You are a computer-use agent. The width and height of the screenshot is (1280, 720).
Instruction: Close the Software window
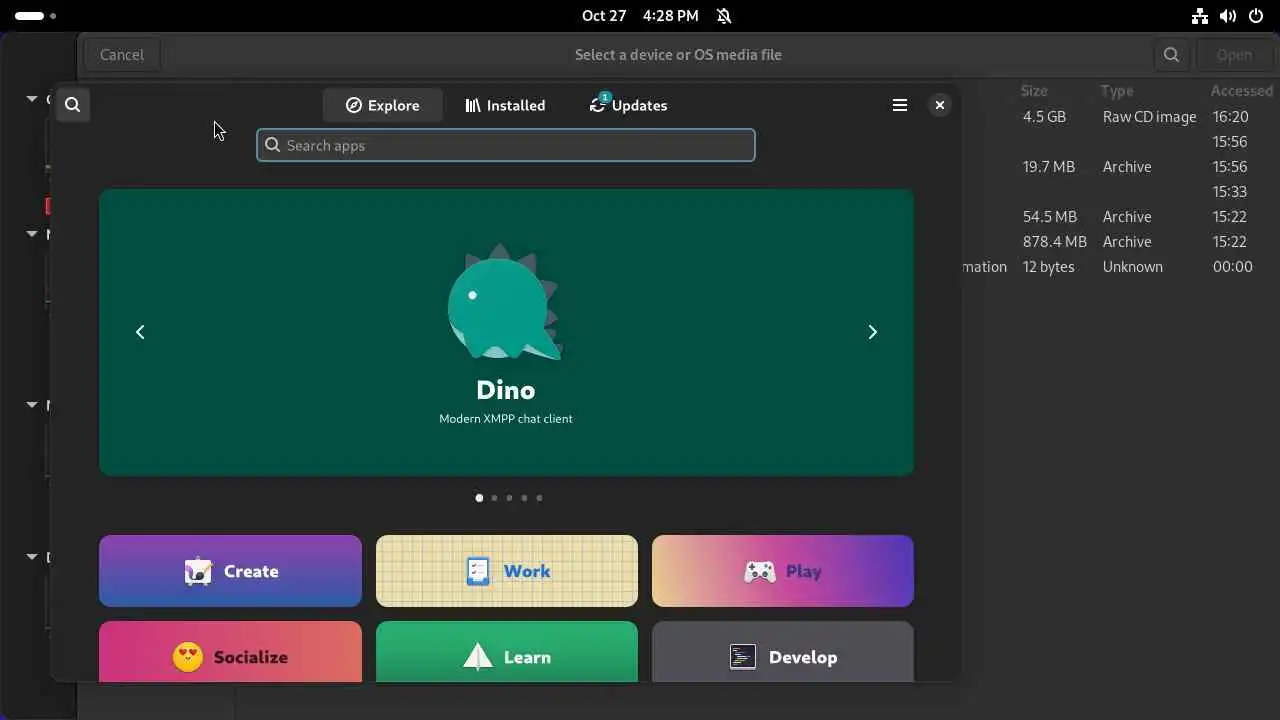[939, 105]
